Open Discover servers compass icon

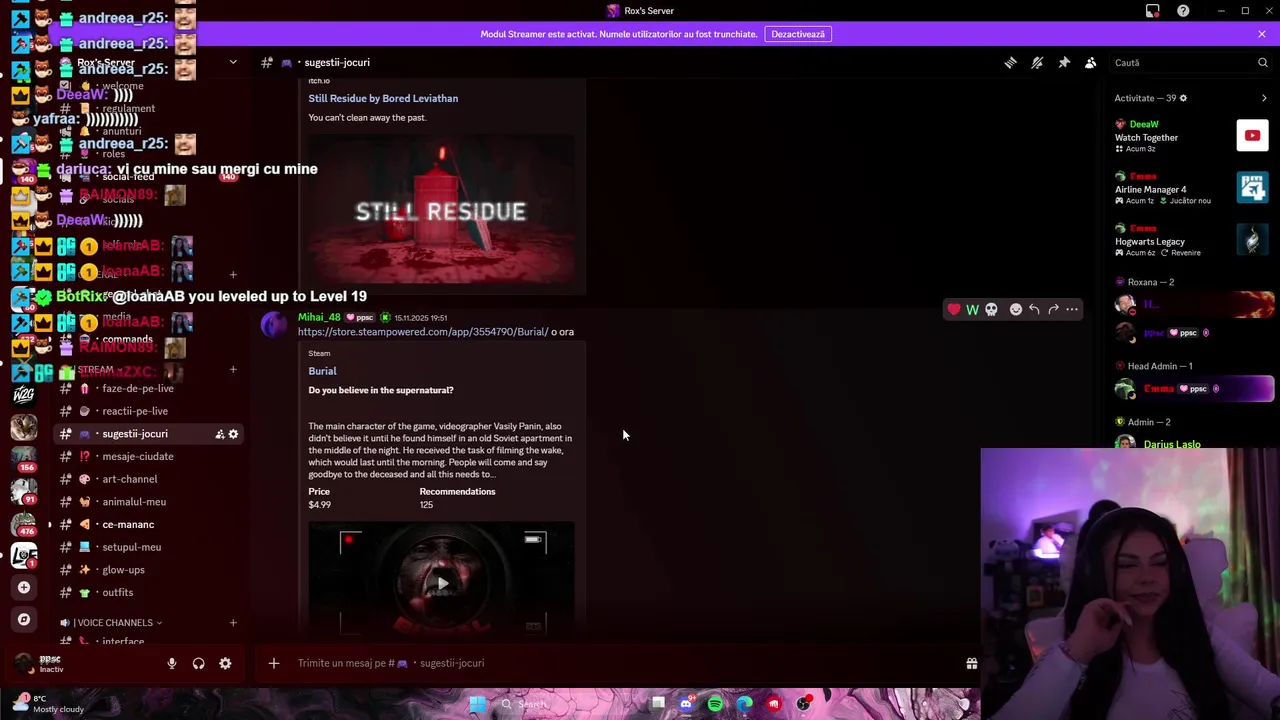pos(24,619)
